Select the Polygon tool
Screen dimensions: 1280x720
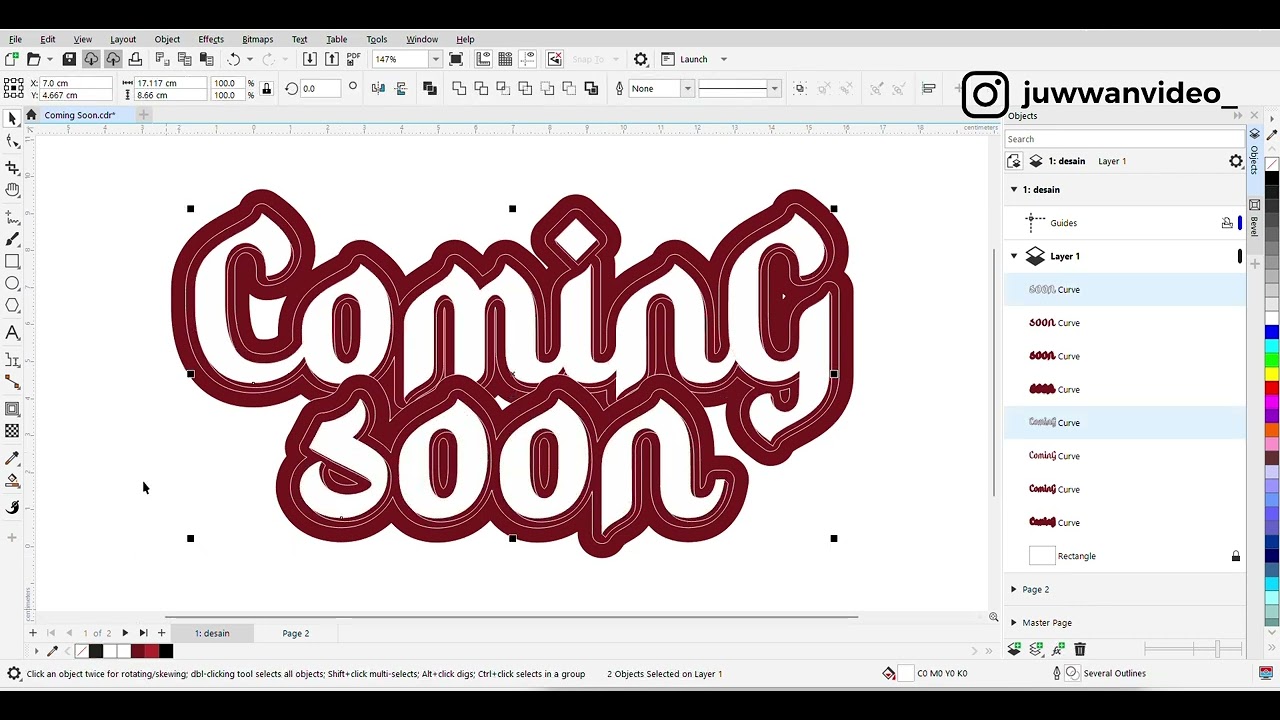(12, 306)
